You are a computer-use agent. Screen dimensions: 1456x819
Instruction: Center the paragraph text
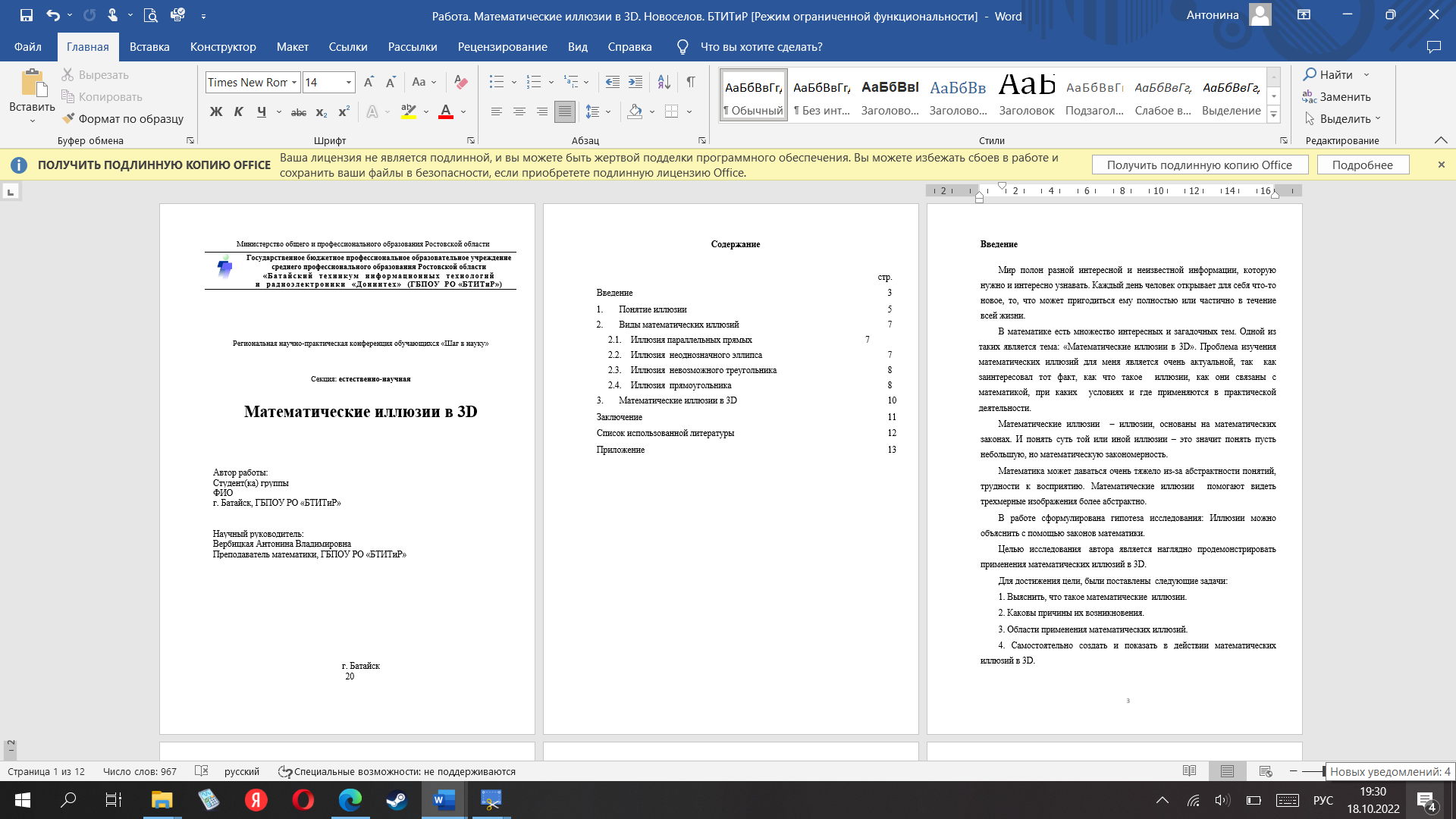click(519, 112)
